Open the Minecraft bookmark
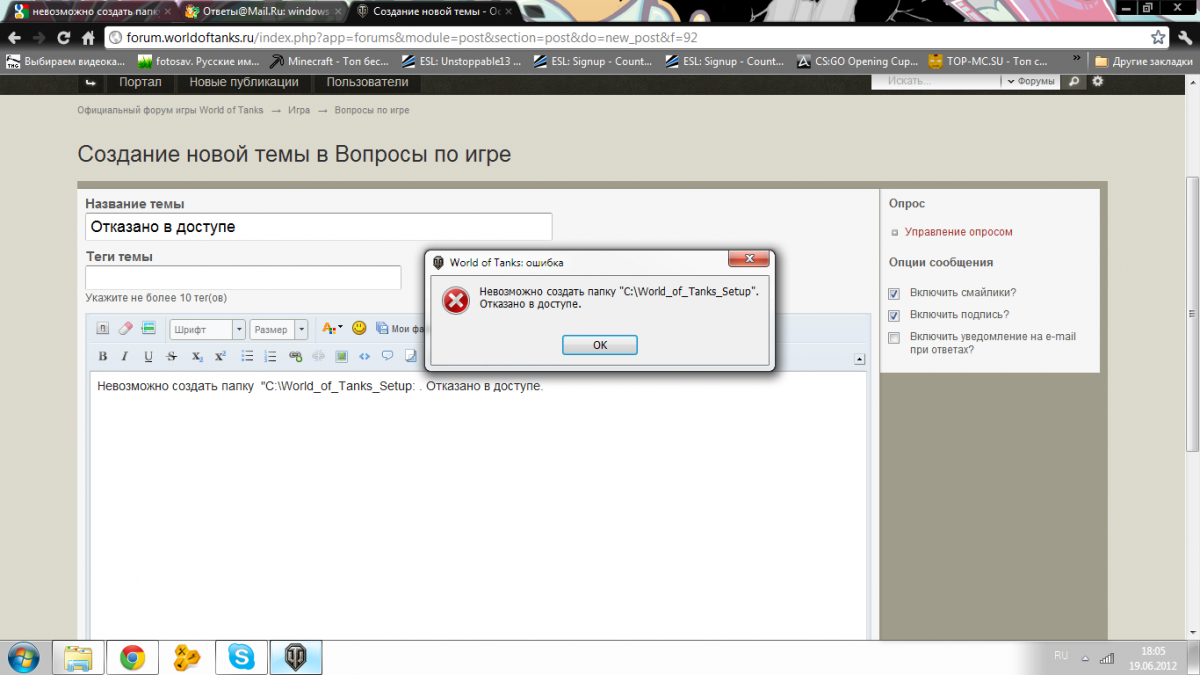1200x675 pixels. click(x=330, y=61)
